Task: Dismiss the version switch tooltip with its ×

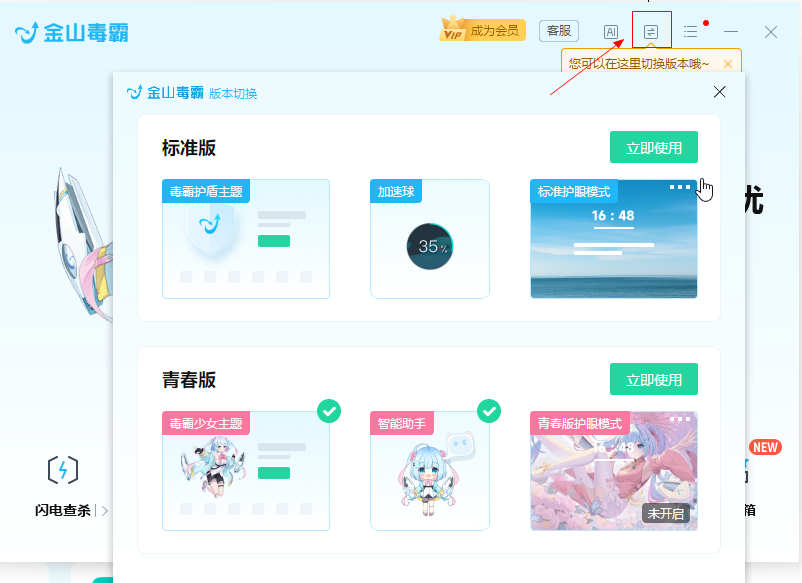Action: tap(728, 62)
